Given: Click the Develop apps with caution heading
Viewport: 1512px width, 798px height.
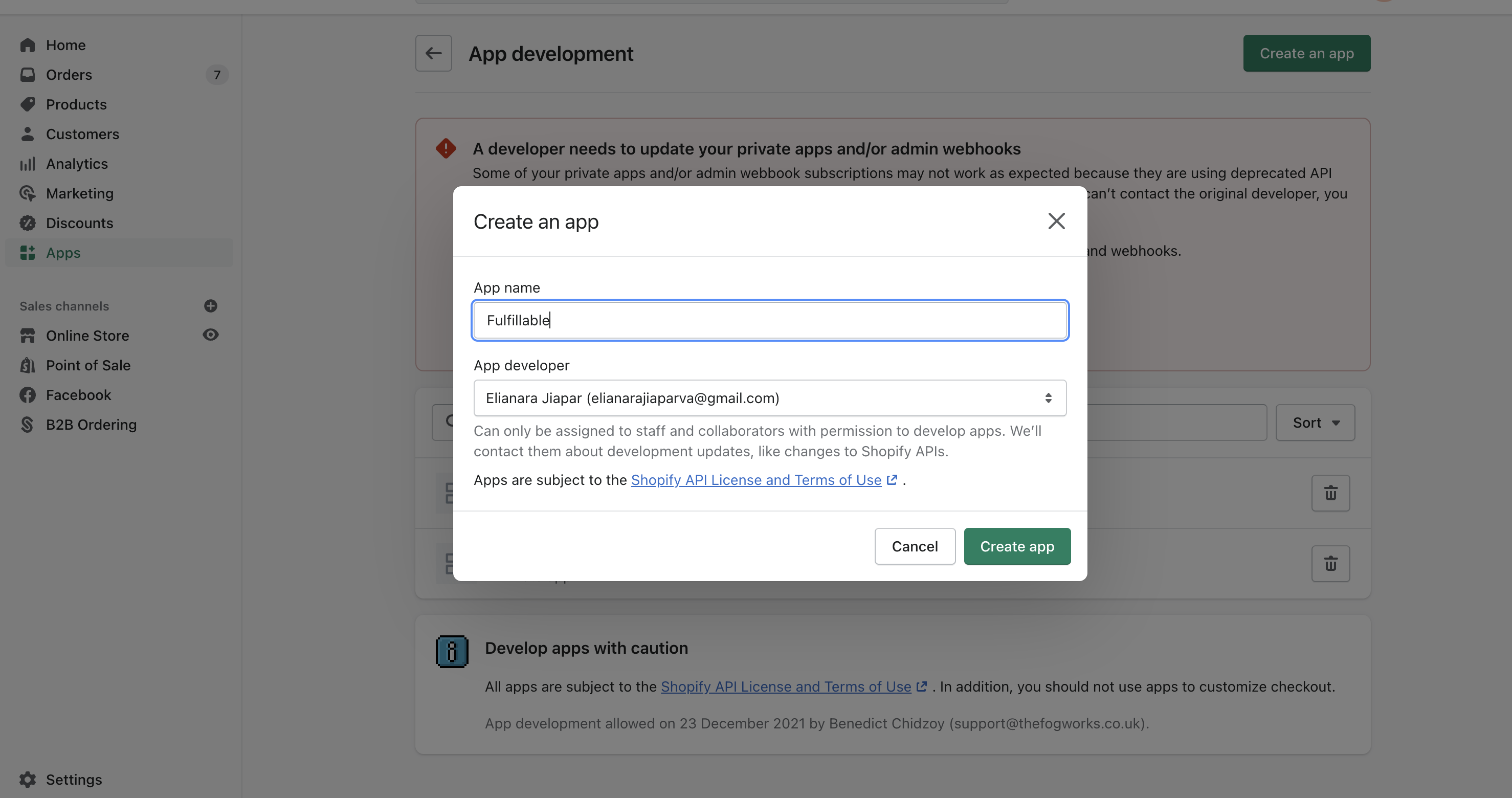Looking at the screenshot, I should coord(586,648).
